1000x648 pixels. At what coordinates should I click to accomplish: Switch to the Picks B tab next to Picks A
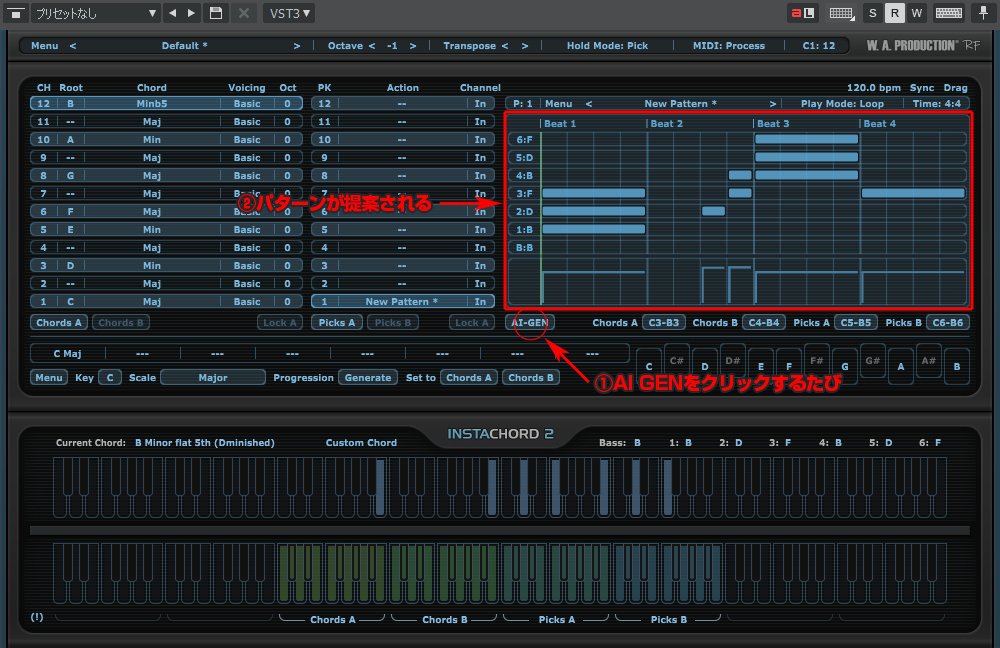tap(393, 323)
